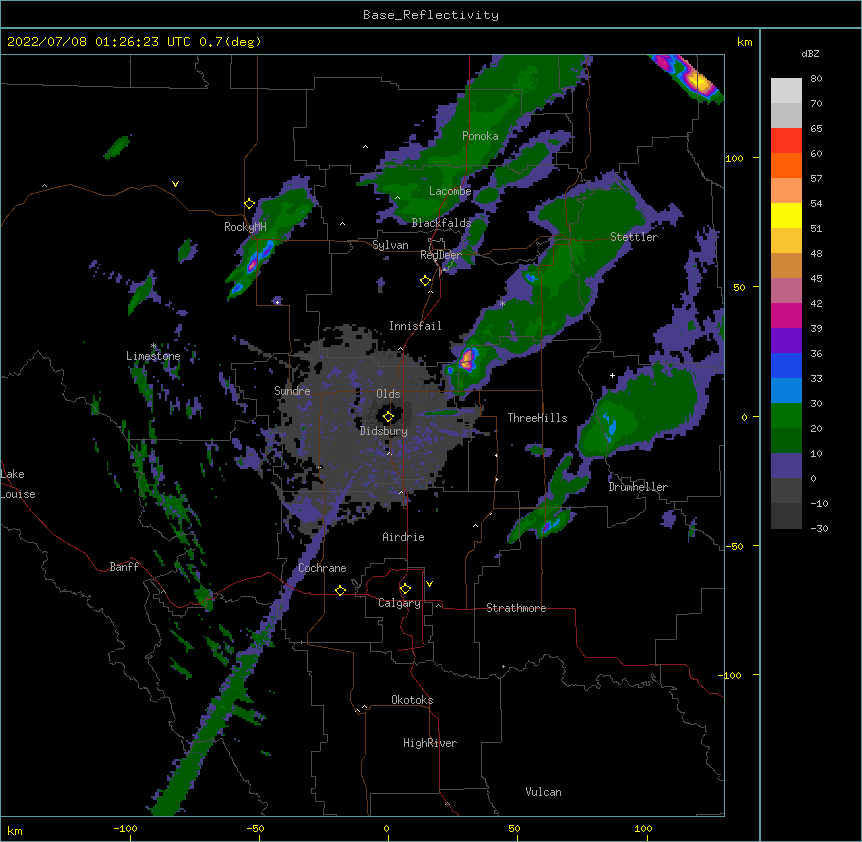Select the magenta 39-42 dBZ legend swatch
The image size is (862, 842).
click(x=786, y=315)
